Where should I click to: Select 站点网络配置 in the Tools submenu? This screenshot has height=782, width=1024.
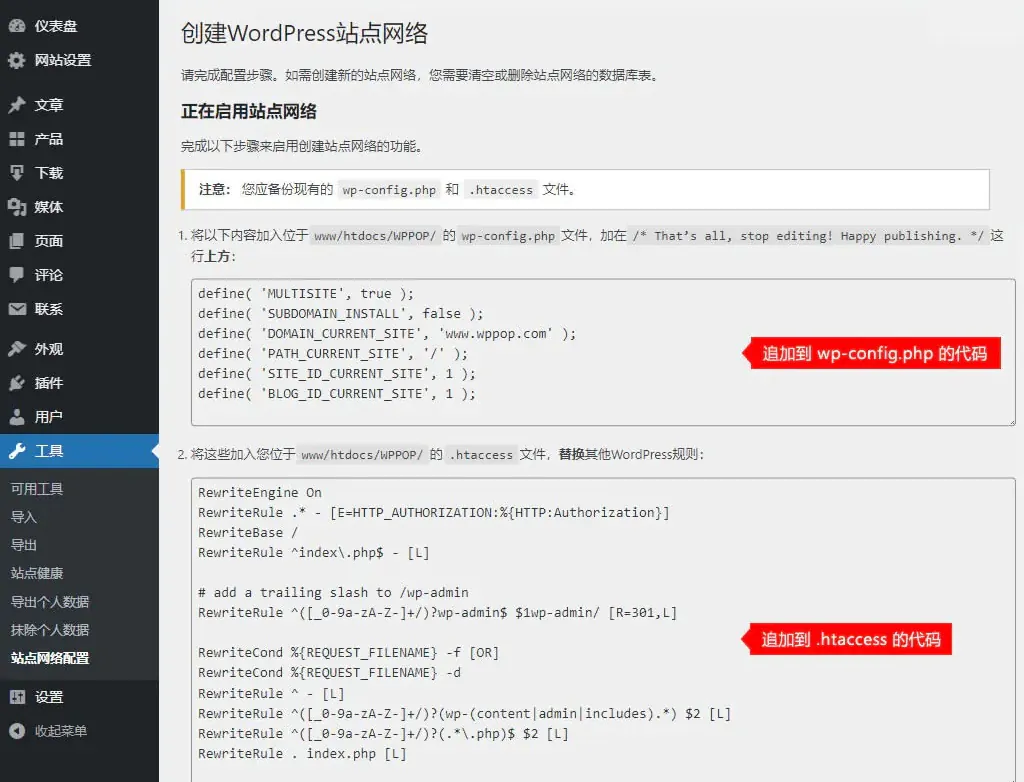[x=48, y=659]
